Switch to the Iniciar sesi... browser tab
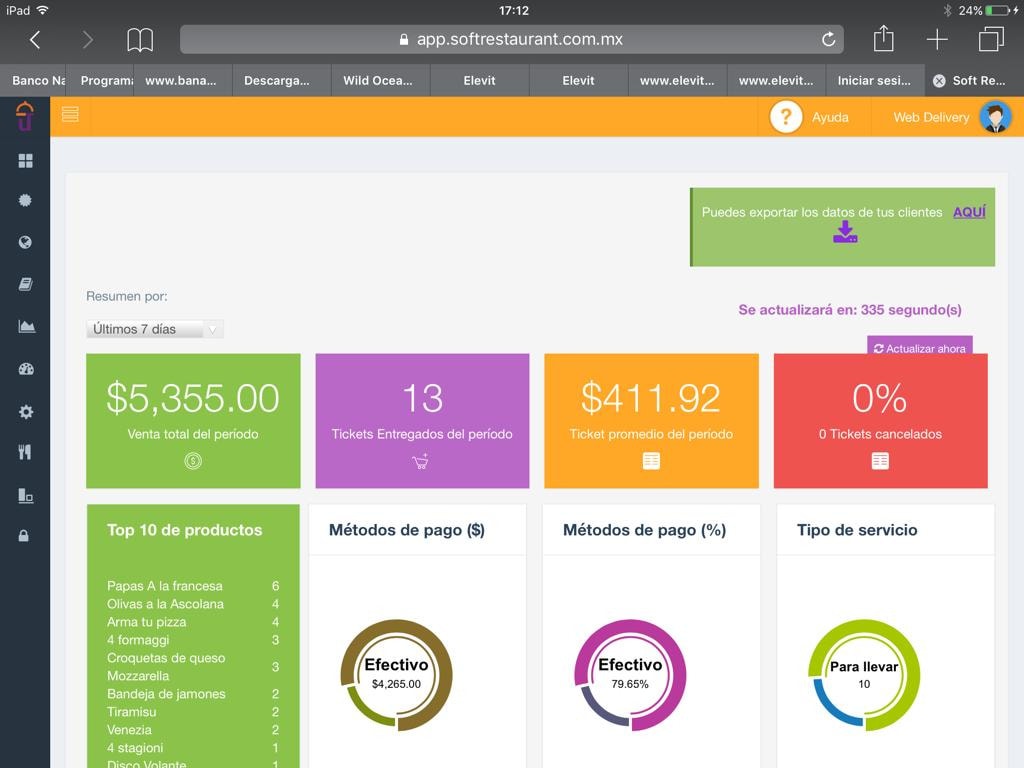This screenshot has width=1024, height=768. (x=875, y=81)
